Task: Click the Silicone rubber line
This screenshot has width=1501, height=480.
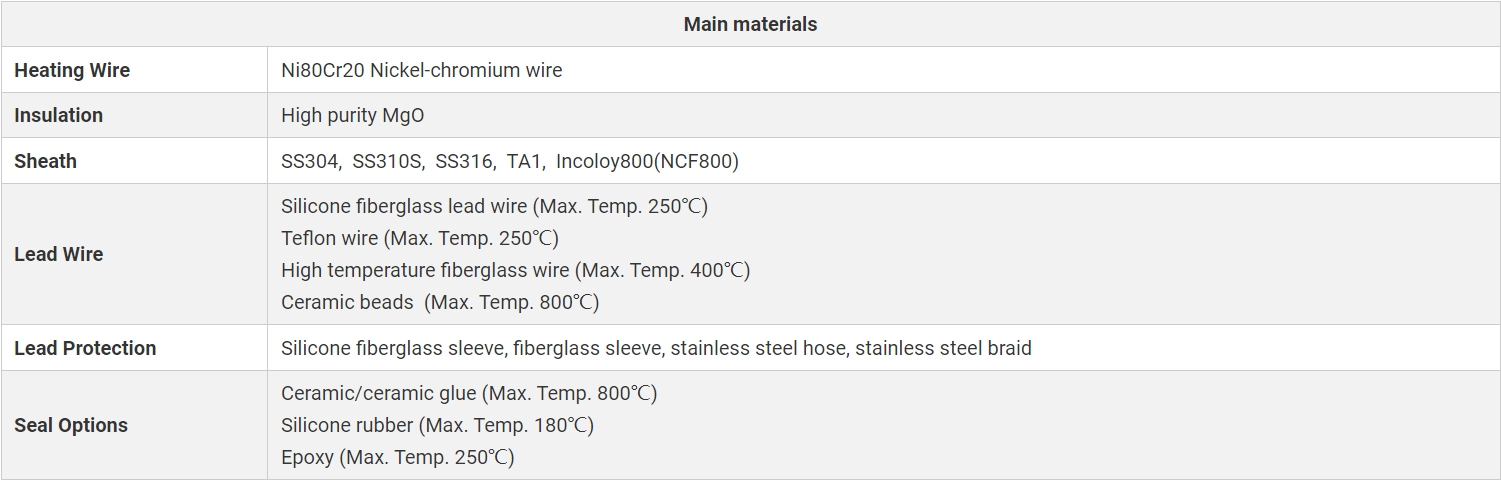Action: [x=437, y=425]
